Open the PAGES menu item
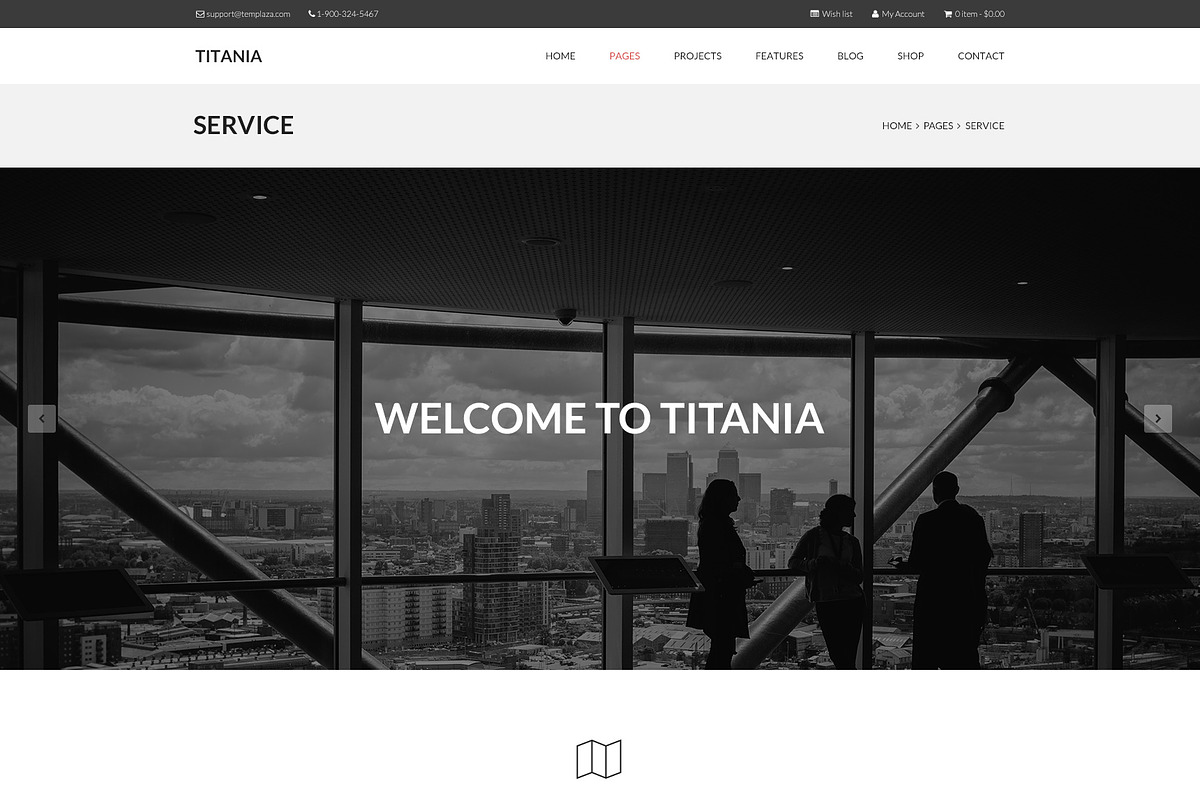This screenshot has height=800, width=1200. click(624, 56)
